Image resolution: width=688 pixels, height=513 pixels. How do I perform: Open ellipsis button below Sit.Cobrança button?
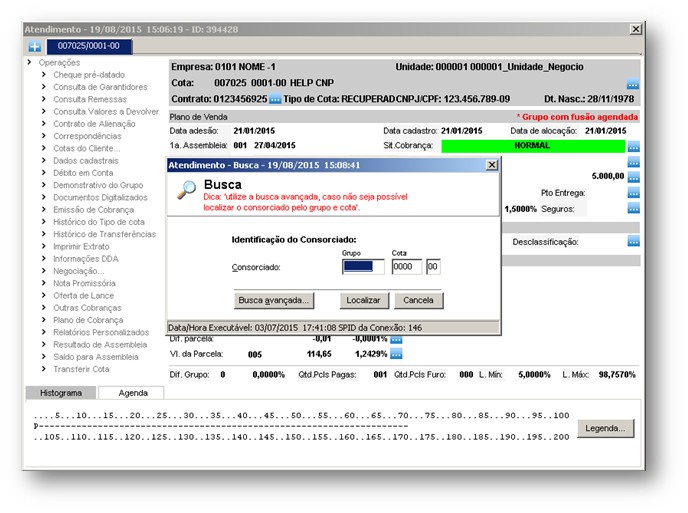[x=634, y=162]
